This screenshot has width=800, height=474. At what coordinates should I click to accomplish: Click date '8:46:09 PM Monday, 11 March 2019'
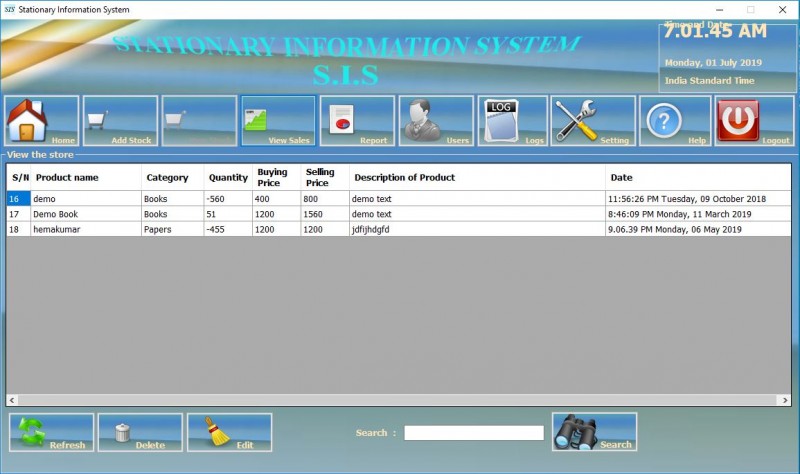(698, 214)
